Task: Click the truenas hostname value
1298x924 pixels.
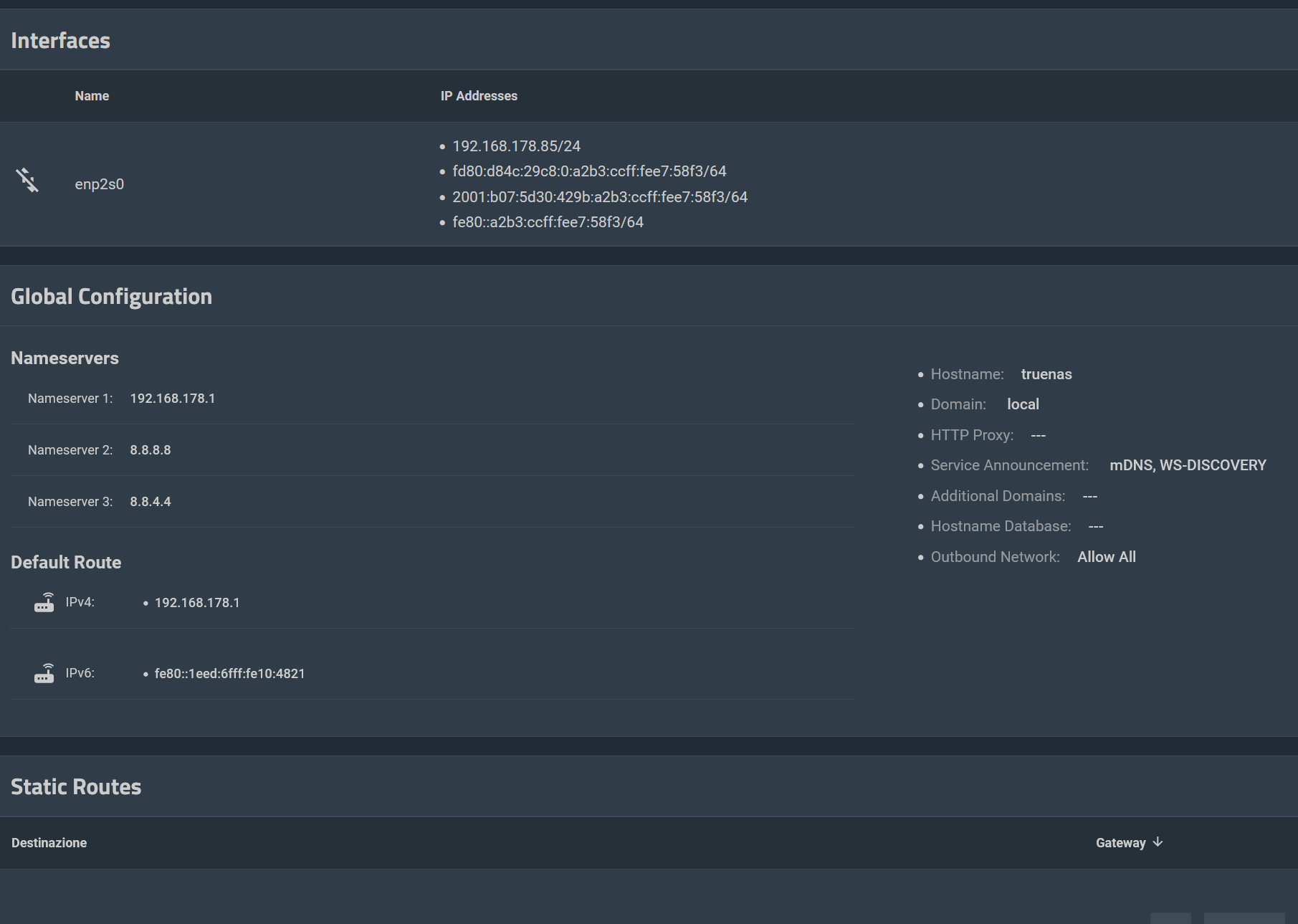Action: coord(1046,374)
